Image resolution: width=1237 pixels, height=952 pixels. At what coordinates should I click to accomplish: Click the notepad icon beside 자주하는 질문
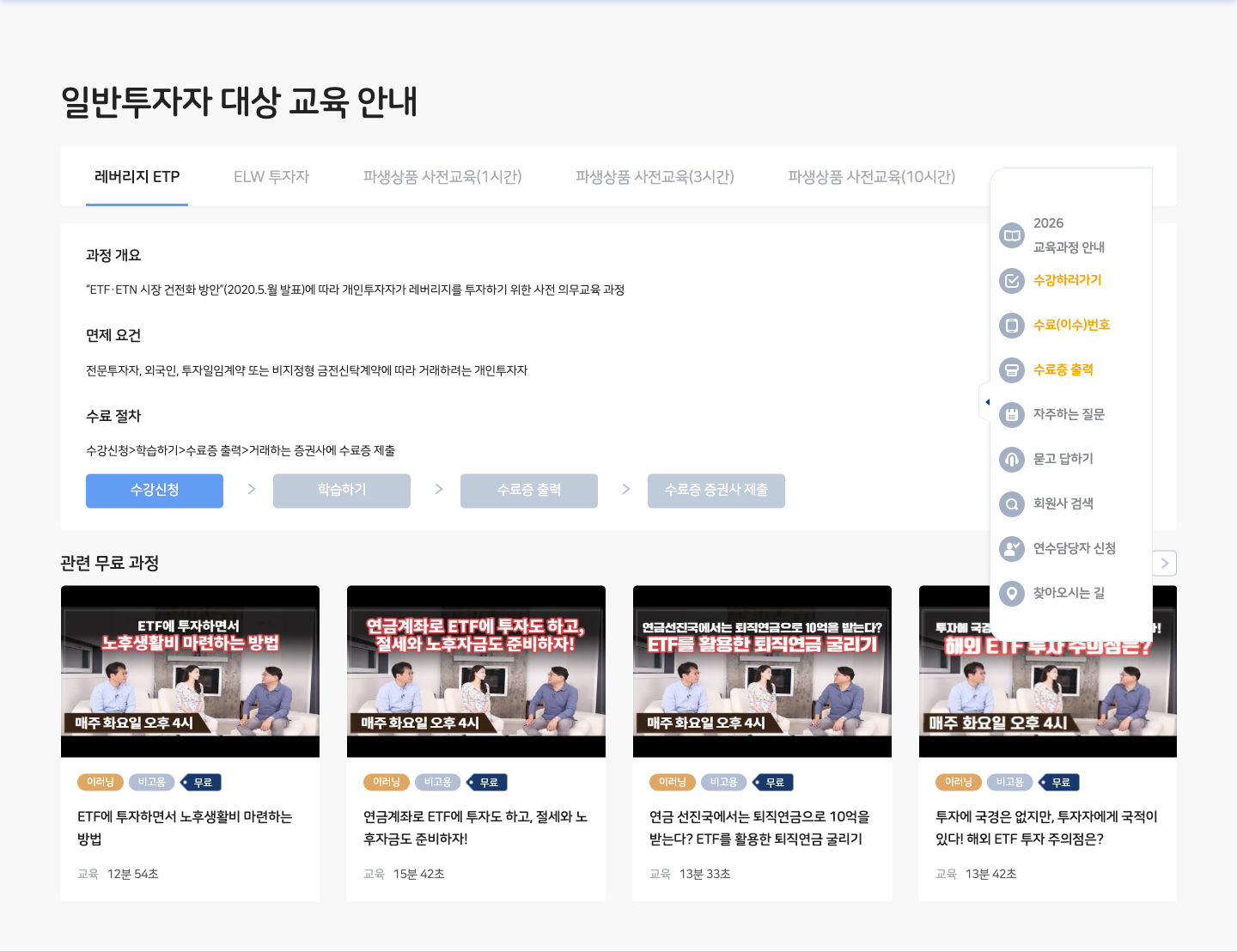coord(1012,414)
